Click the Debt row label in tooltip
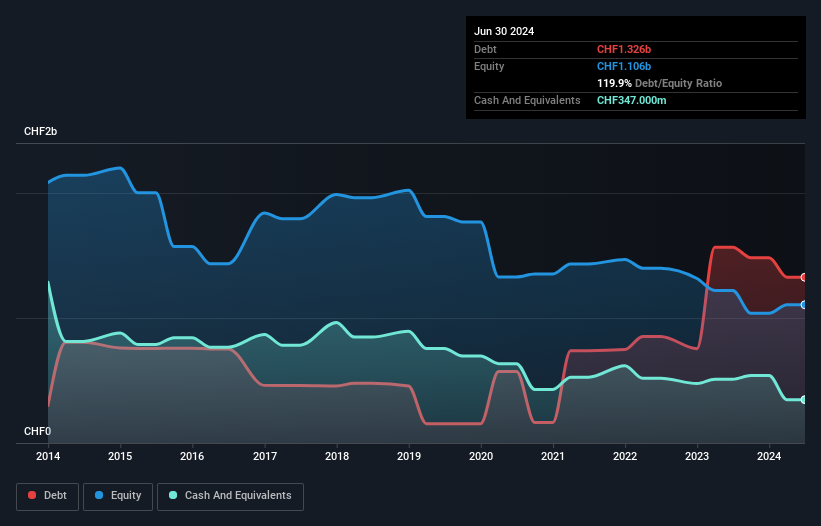This screenshot has width=821, height=526. point(485,49)
